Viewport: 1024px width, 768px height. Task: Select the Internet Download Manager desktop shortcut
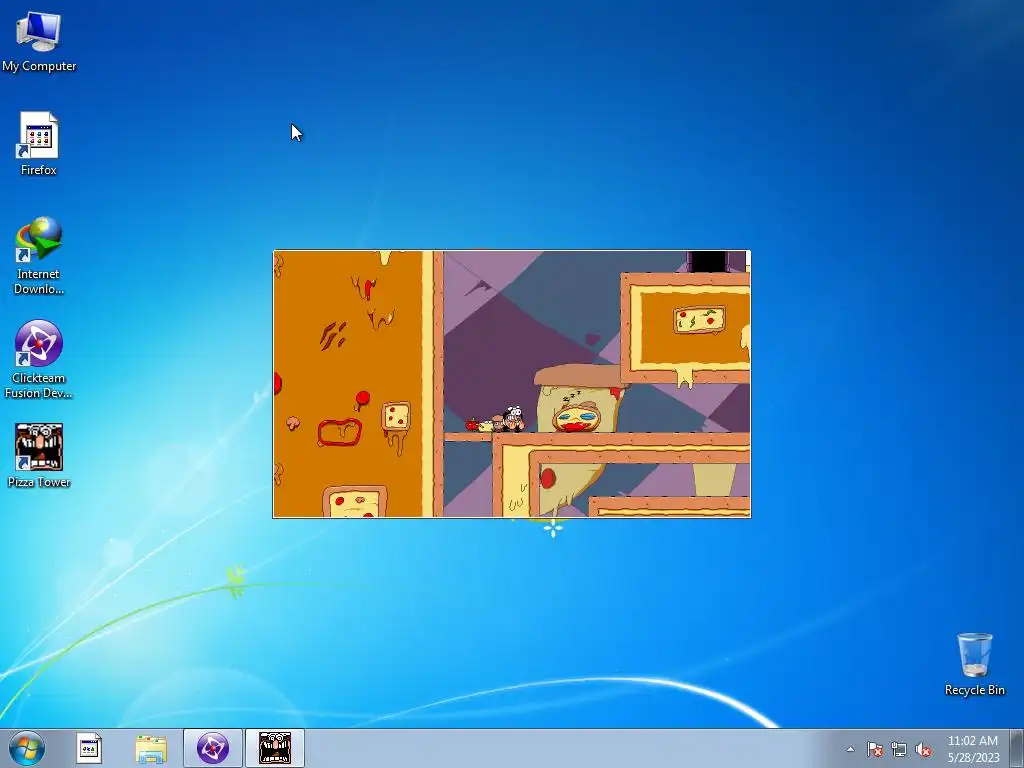[39, 255]
